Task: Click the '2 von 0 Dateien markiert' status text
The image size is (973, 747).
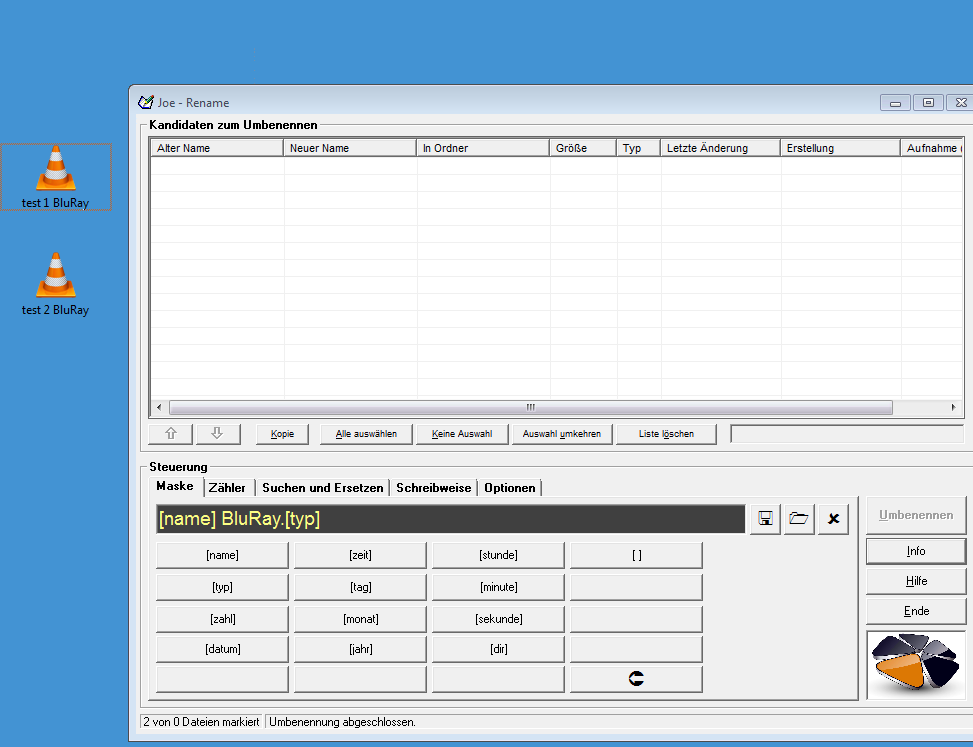Action: (201, 722)
